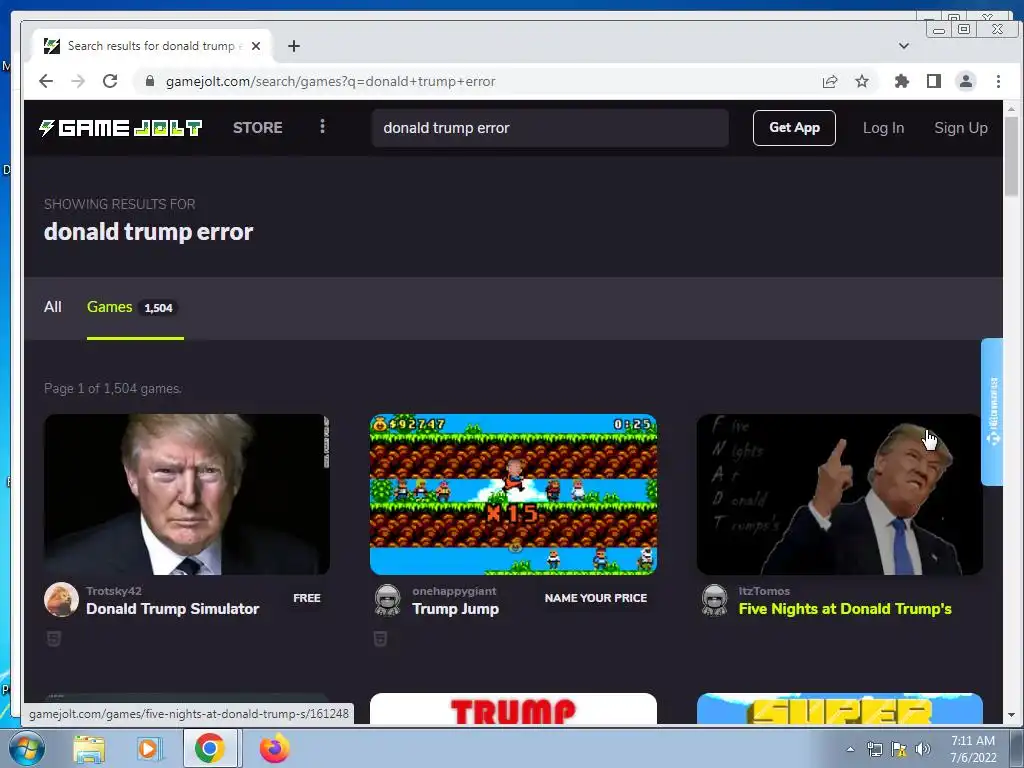Click the FREE price label
The image size is (1024, 768).
tap(307, 598)
